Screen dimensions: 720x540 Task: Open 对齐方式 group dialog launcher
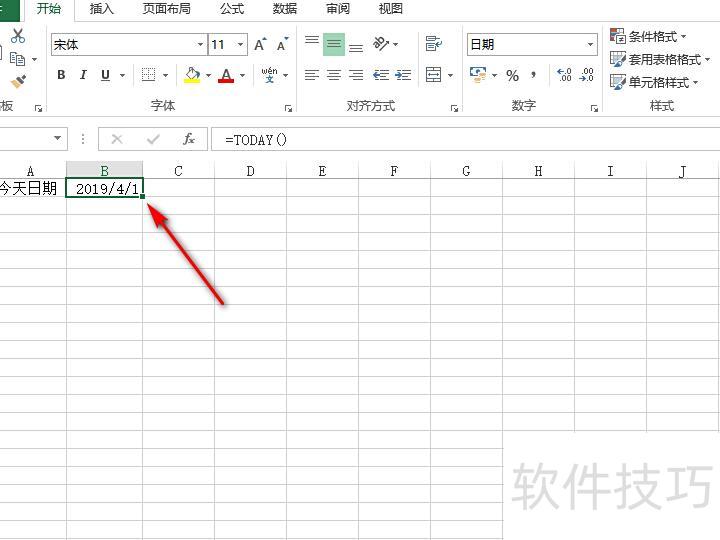coord(454,108)
